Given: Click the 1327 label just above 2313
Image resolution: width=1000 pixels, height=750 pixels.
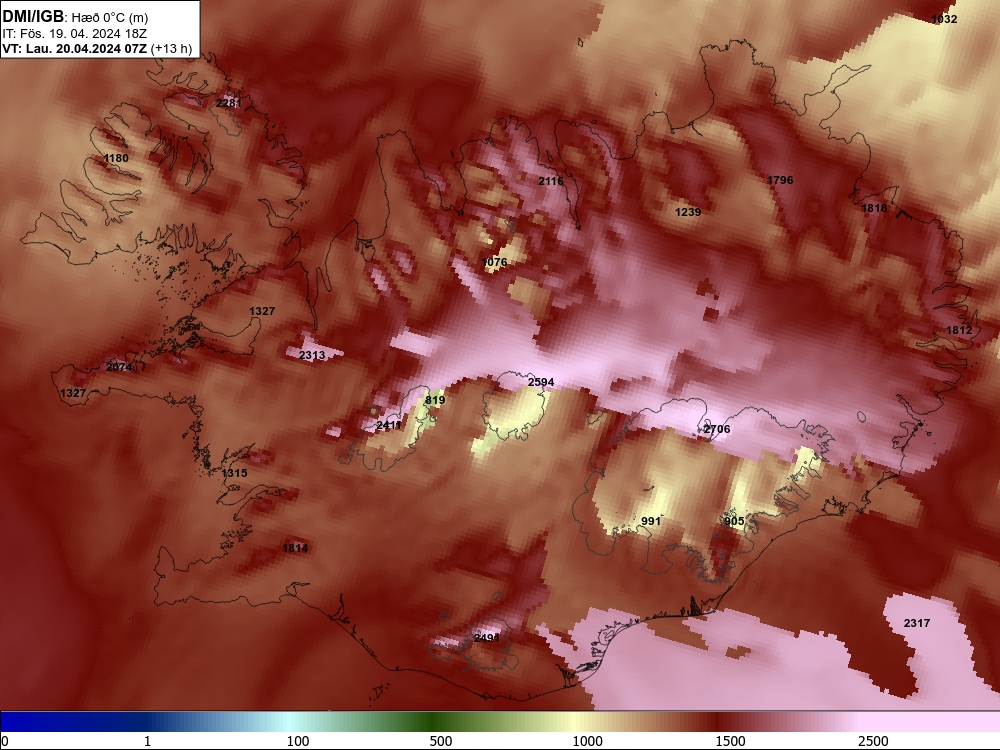Looking at the screenshot, I should click(262, 311).
